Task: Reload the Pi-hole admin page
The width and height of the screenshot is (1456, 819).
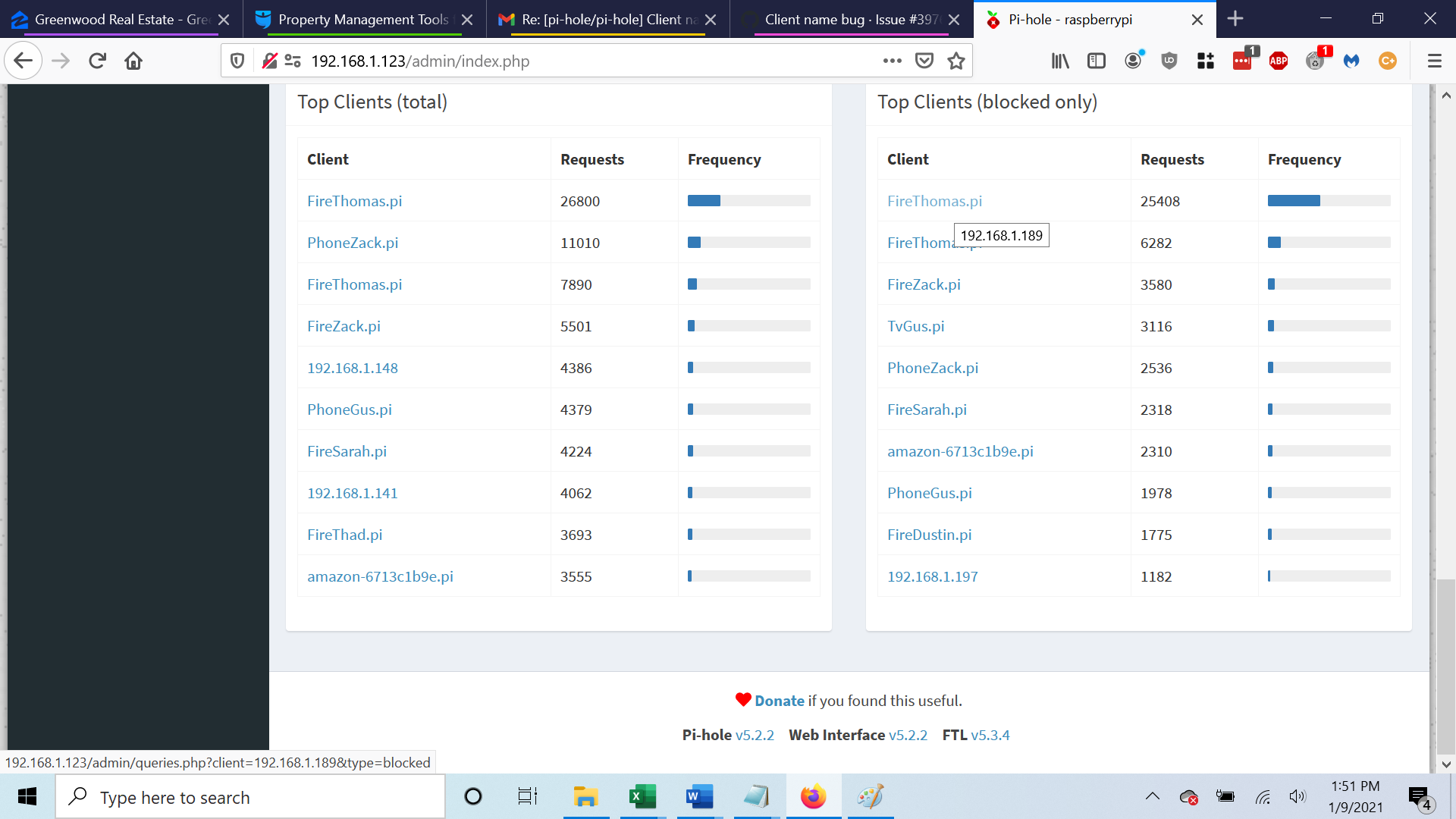Action: click(x=97, y=61)
